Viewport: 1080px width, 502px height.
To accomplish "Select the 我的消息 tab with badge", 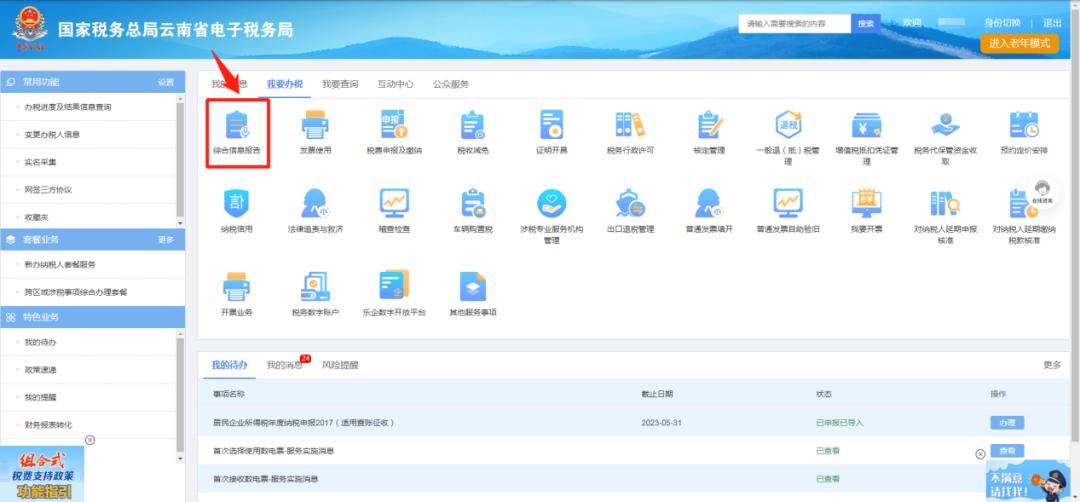I will [285, 365].
